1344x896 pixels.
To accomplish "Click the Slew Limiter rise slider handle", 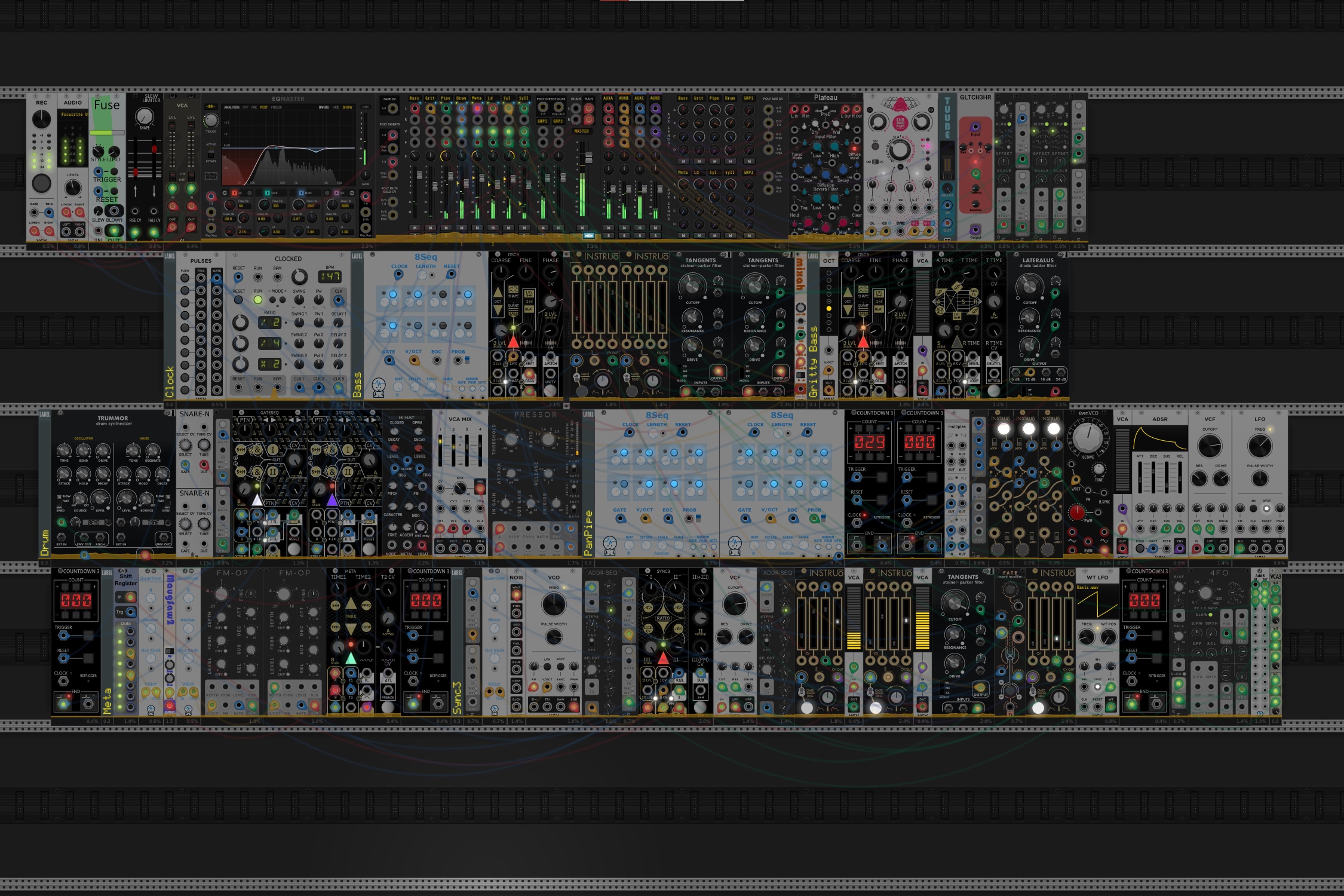I will (x=136, y=173).
